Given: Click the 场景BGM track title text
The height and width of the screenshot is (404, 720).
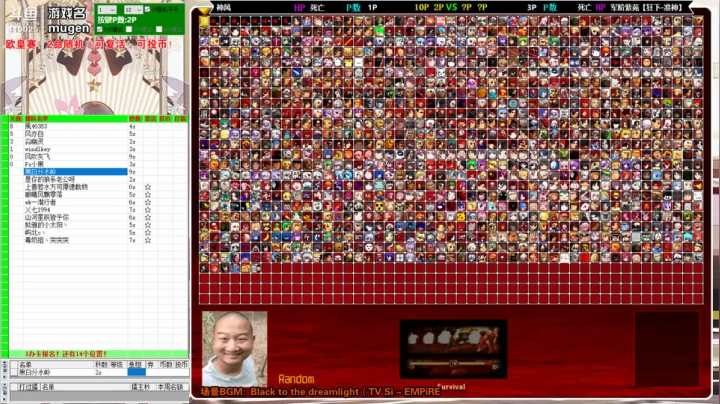Looking at the screenshot, I should [x=320, y=392].
